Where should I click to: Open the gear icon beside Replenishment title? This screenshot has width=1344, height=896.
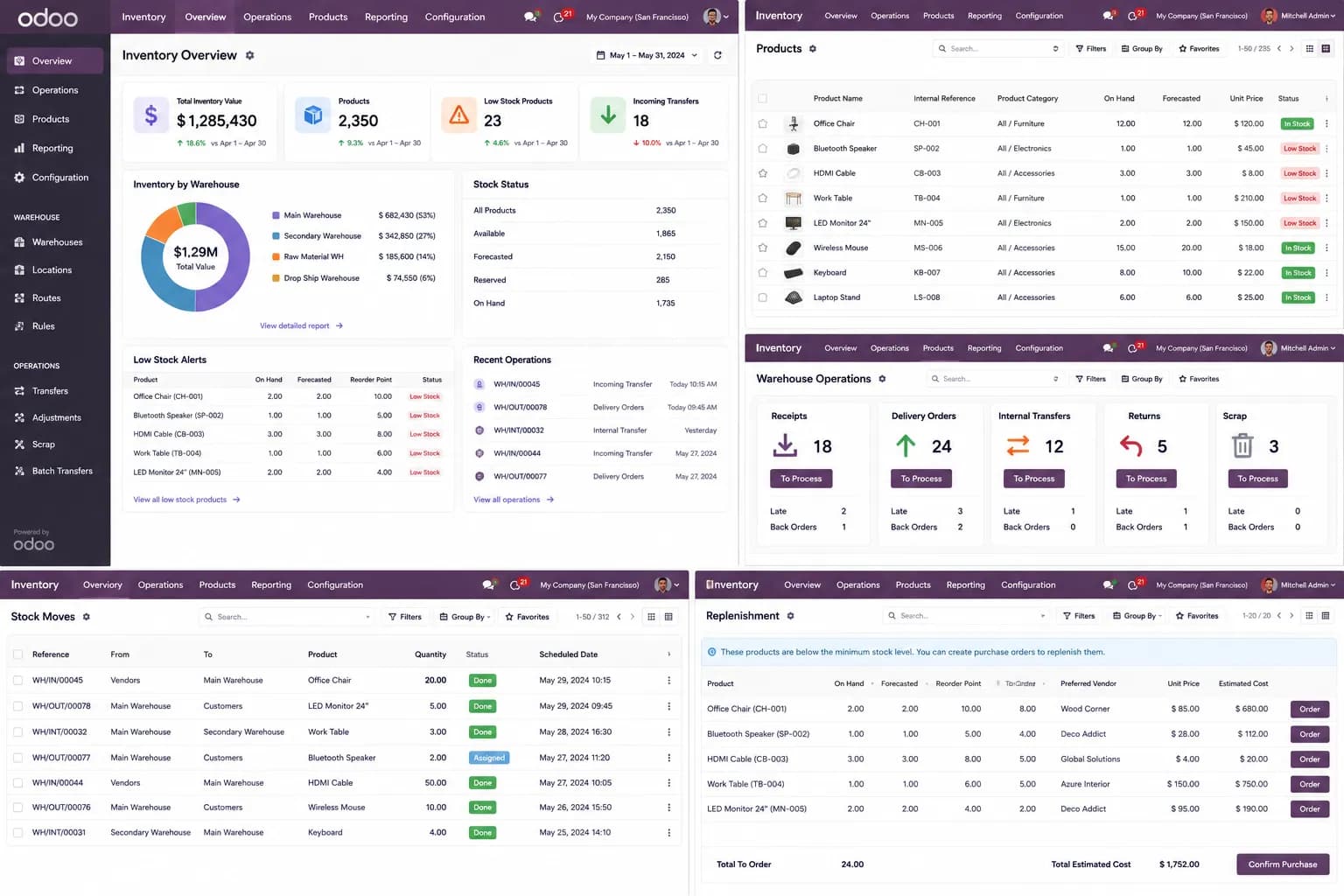pos(790,616)
